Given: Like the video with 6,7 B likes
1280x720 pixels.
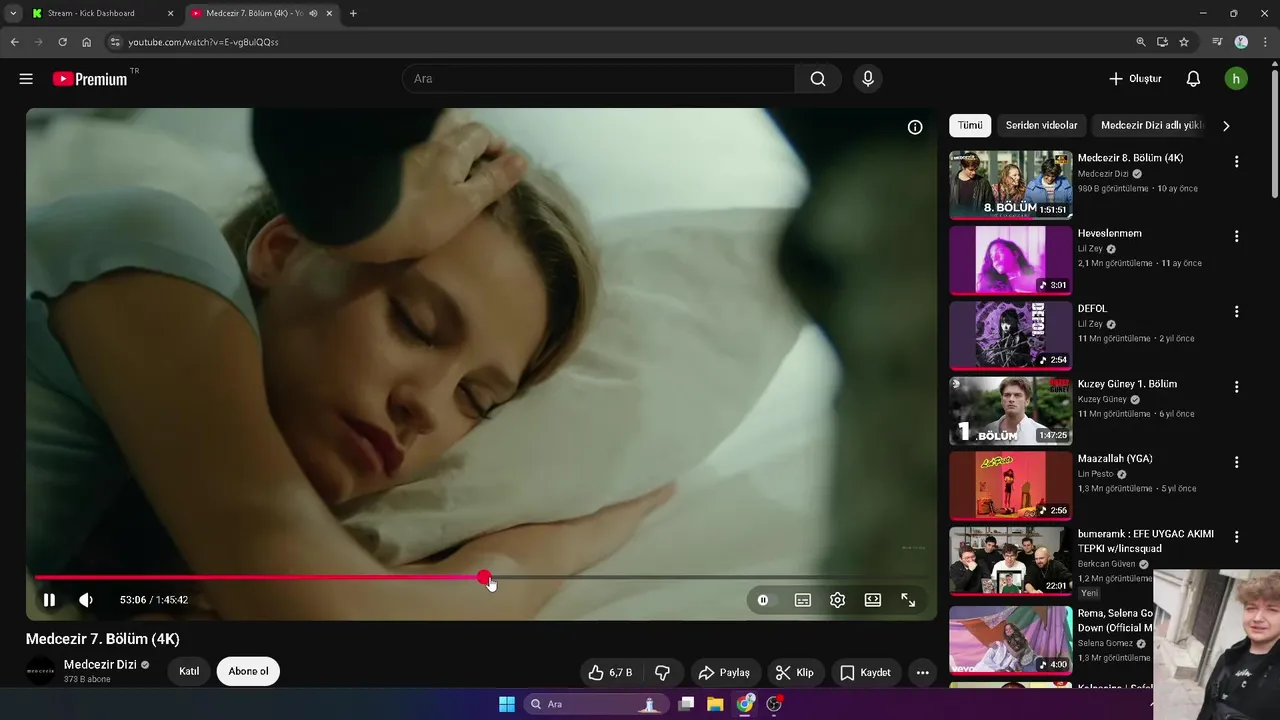Looking at the screenshot, I should point(610,672).
